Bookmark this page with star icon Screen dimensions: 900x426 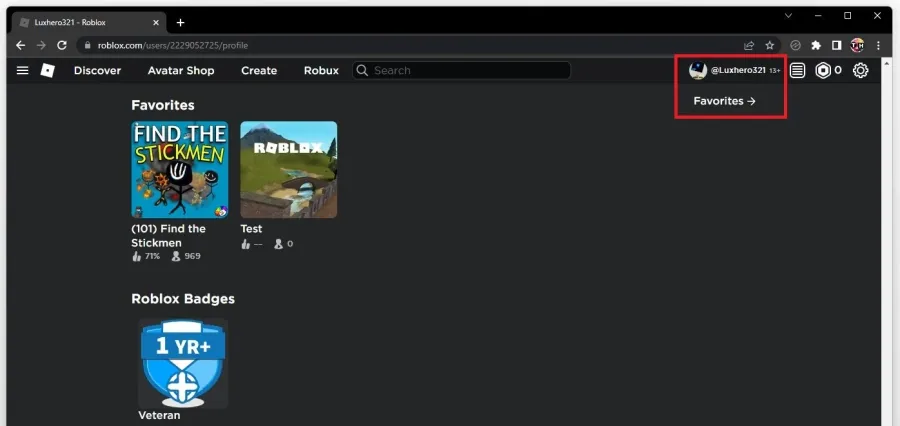pyautogui.click(x=770, y=45)
